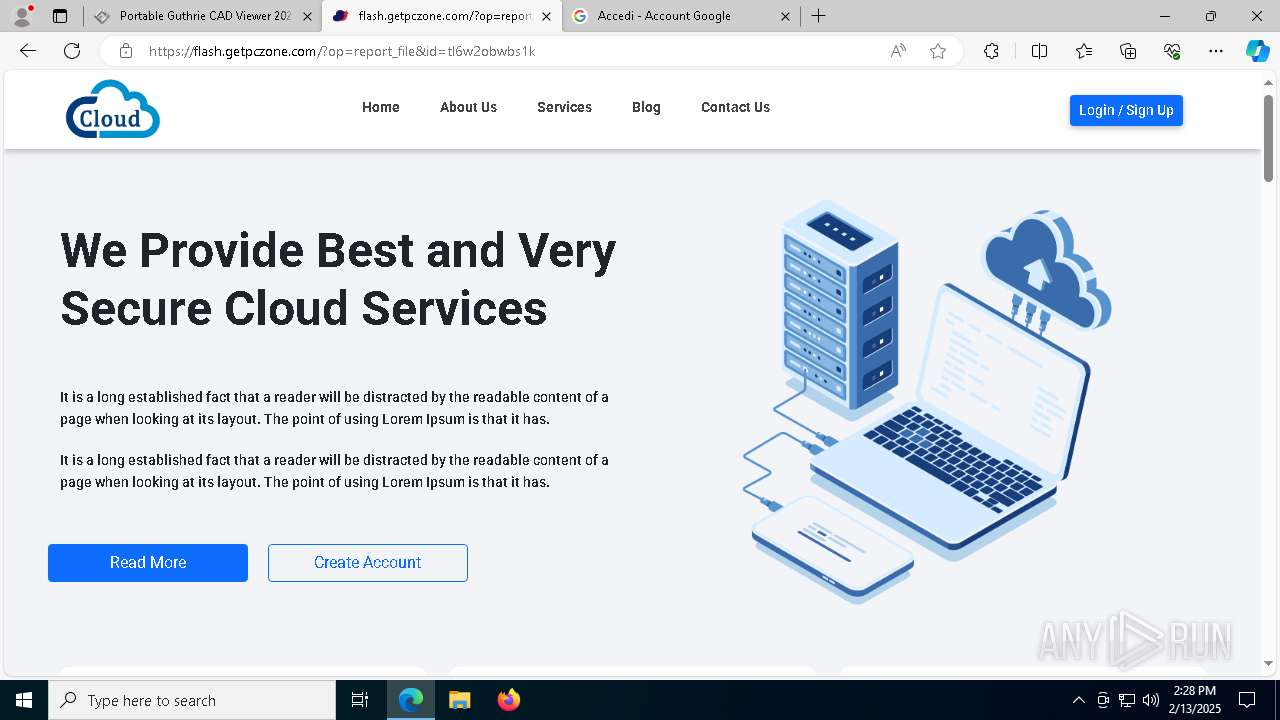
Task: Click the Type here to search box
Action: coord(192,700)
